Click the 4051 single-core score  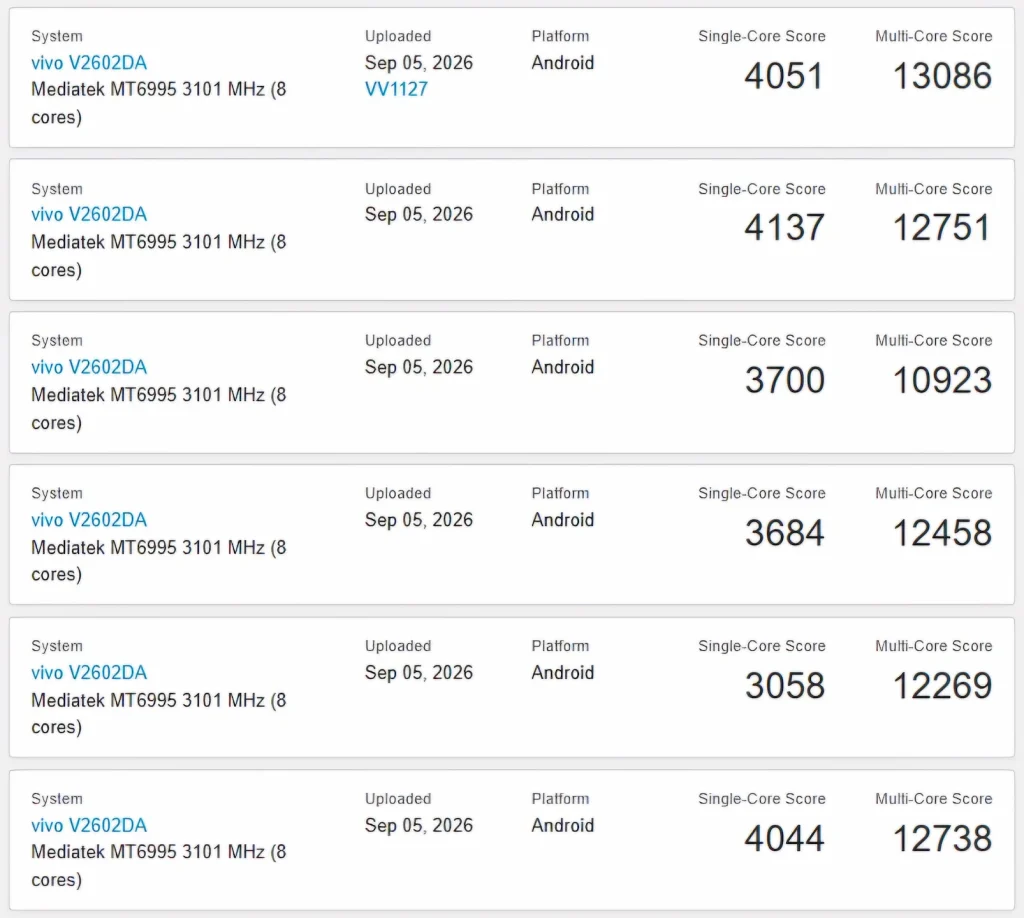coord(784,76)
